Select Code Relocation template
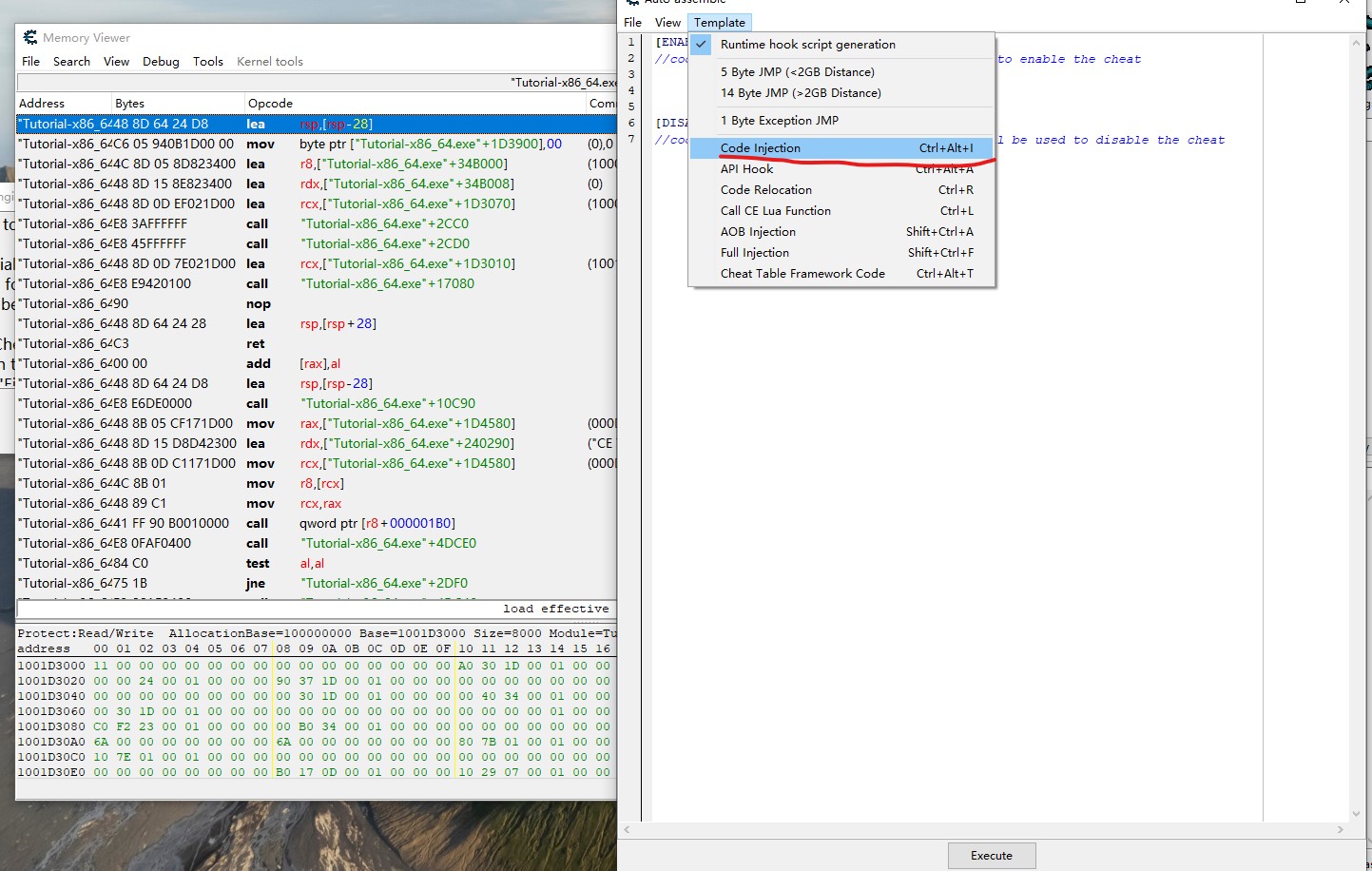Image resolution: width=1372 pixels, height=871 pixels. point(842,190)
